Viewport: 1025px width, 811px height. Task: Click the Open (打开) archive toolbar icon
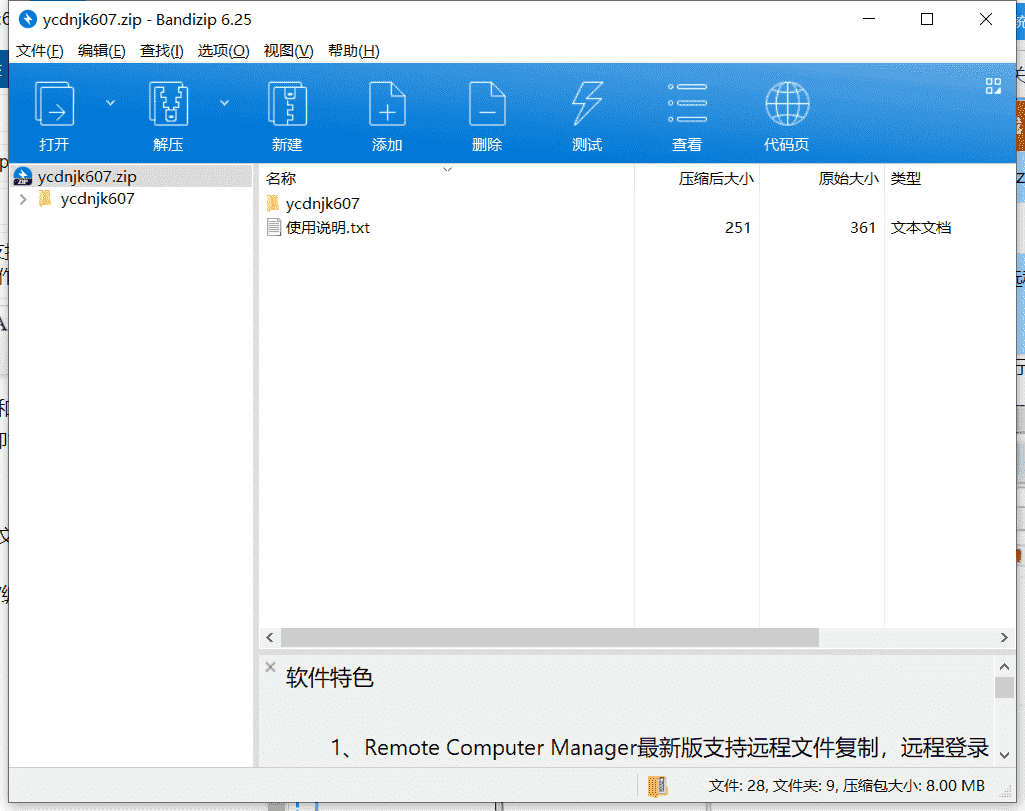(x=54, y=105)
